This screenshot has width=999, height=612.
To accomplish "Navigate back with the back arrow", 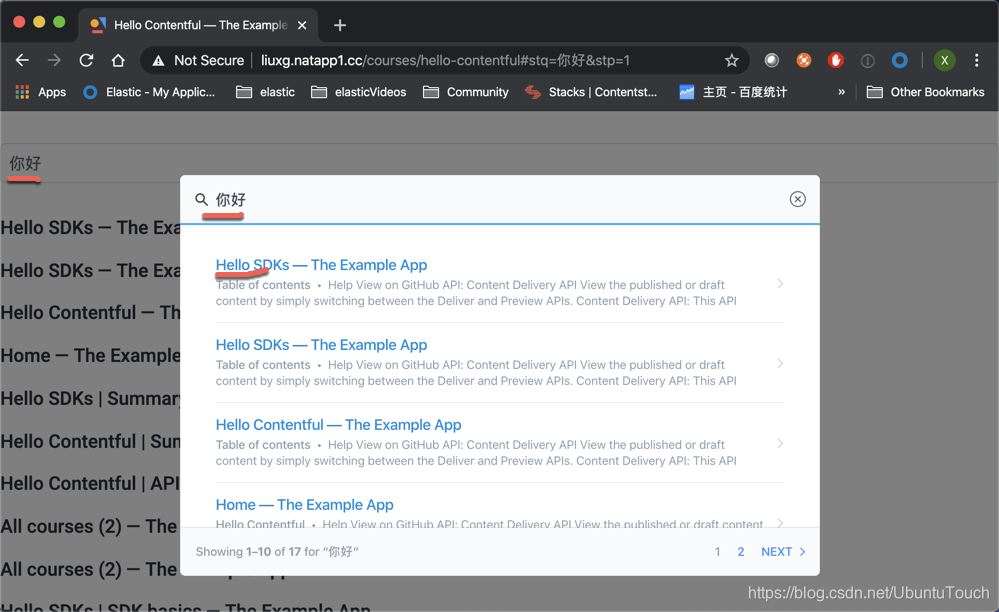I will click(x=22, y=60).
